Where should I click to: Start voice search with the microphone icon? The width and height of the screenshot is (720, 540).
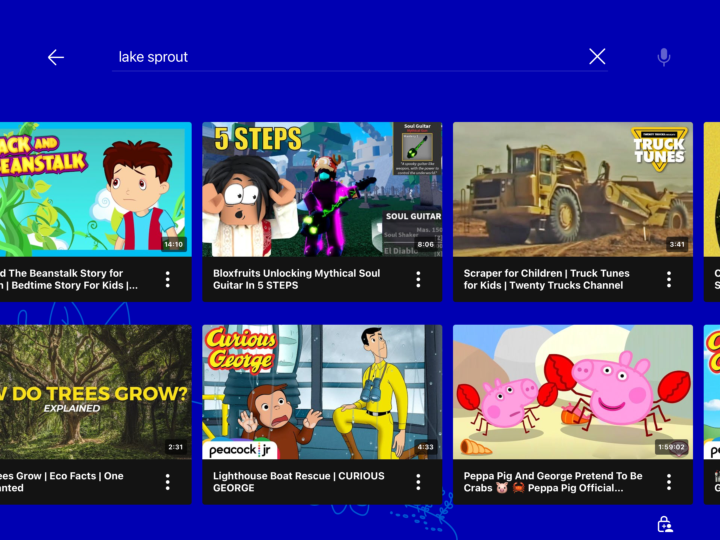pyautogui.click(x=664, y=57)
